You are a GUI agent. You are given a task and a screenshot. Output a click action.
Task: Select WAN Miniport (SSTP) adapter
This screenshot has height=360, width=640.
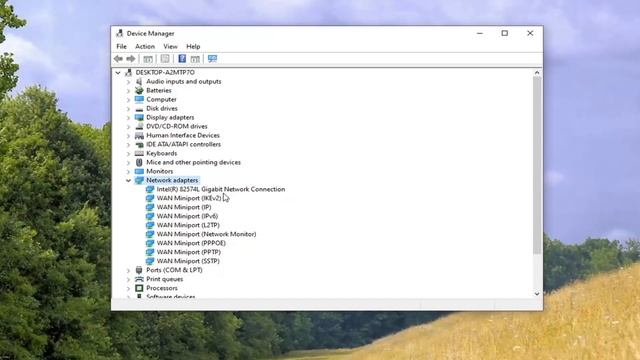click(188, 261)
